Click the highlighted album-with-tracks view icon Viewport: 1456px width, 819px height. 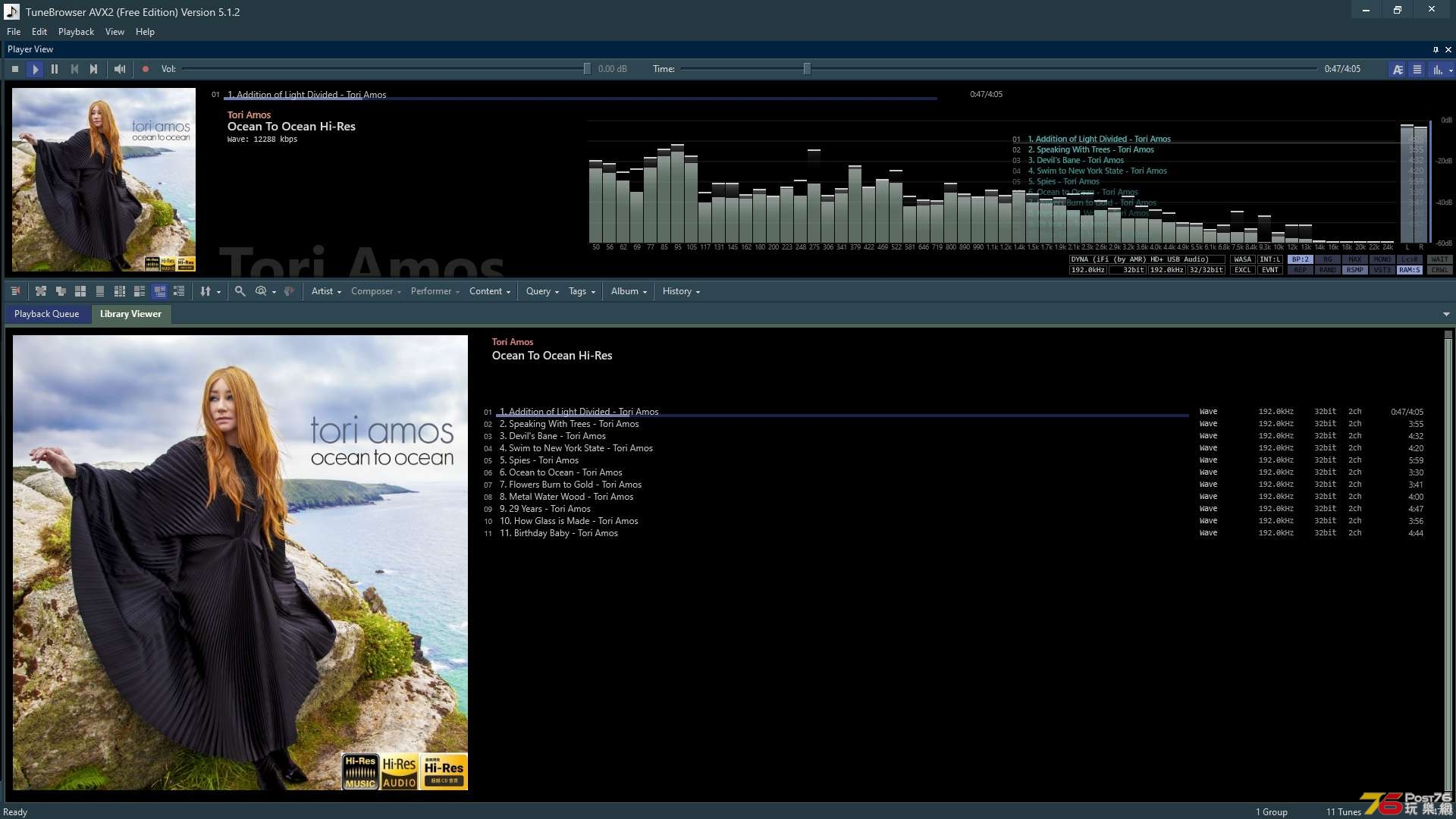coord(159,291)
